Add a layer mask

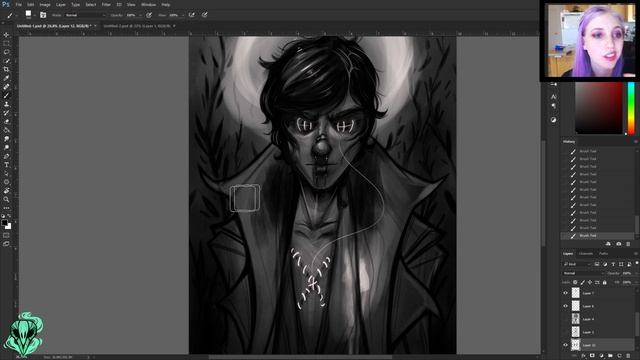[x=592, y=356]
